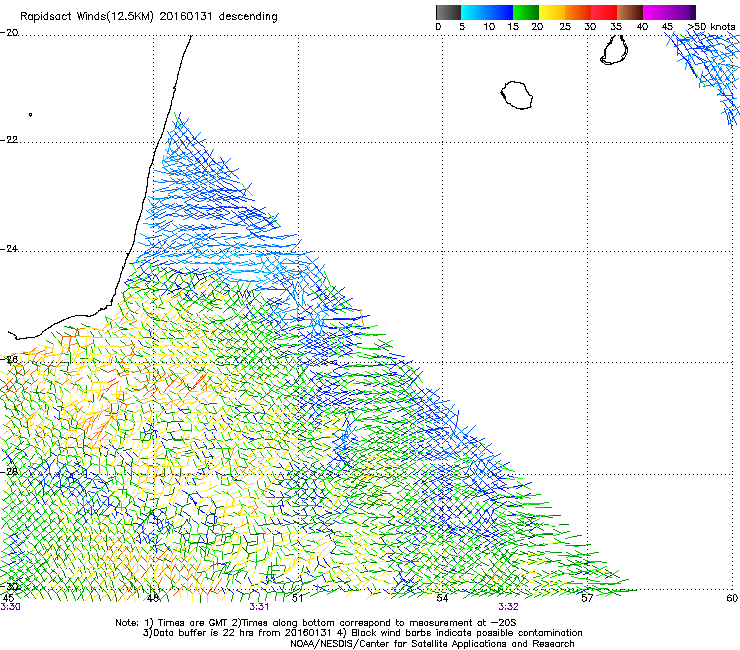
Task: Click the tiny island dot west of Madagascar
Action: [x=30, y=114]
